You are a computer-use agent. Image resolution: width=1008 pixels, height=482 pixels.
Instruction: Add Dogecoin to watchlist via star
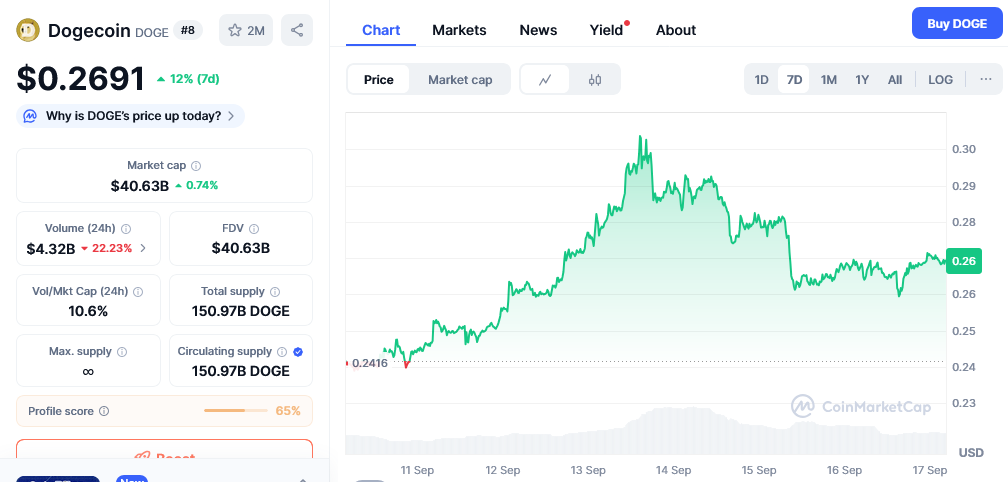(x=246, y=30)
